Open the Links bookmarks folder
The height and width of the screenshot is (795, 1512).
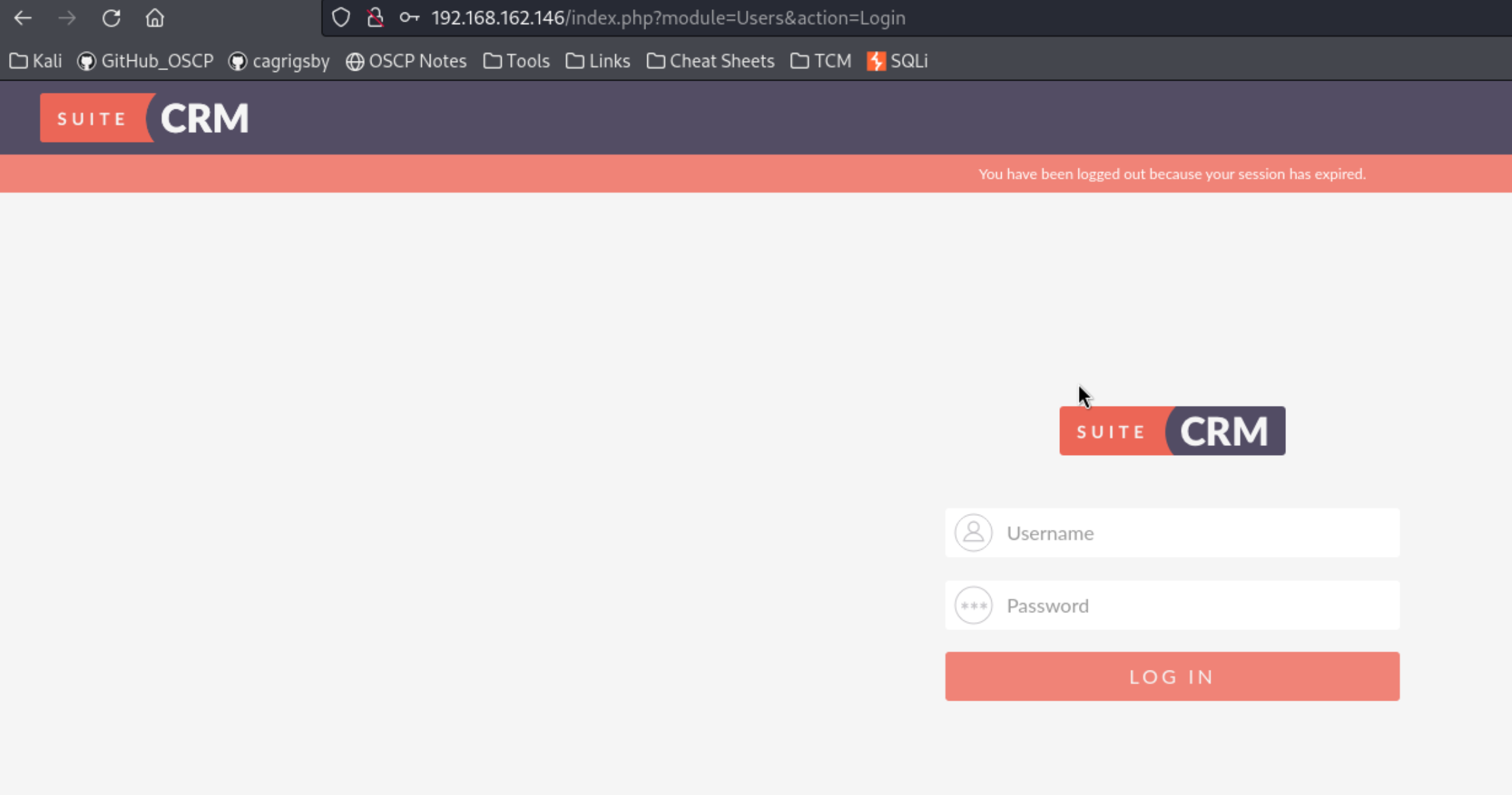click(598, 61)
